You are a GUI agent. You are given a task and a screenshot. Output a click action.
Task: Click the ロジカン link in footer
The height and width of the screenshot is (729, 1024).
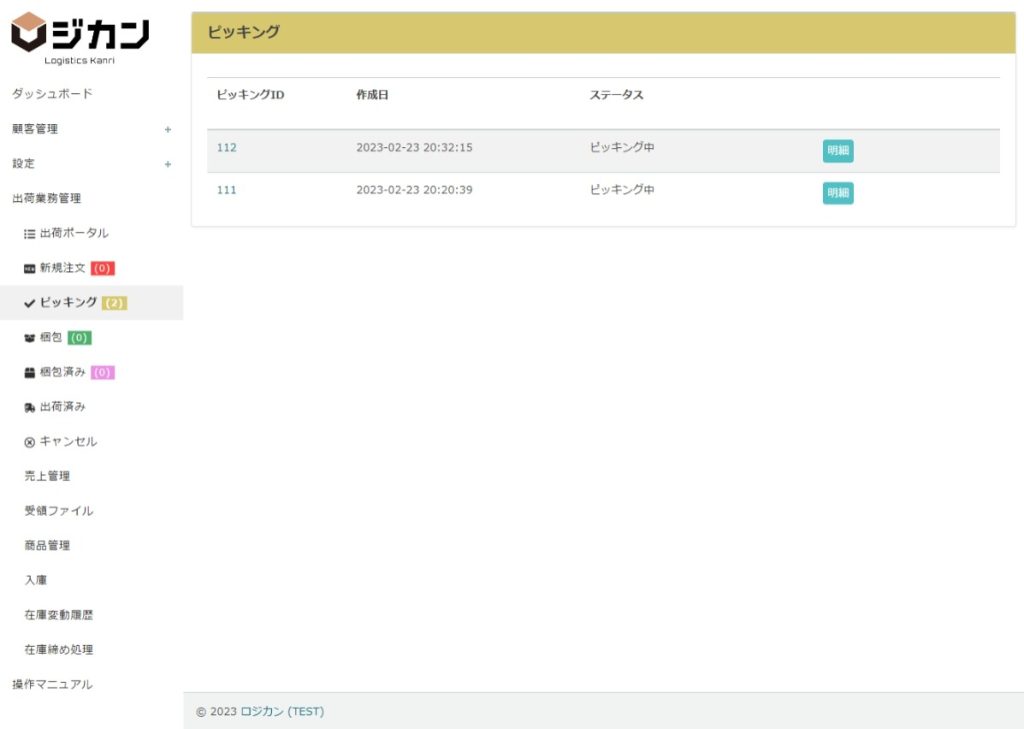click(262, 712)
